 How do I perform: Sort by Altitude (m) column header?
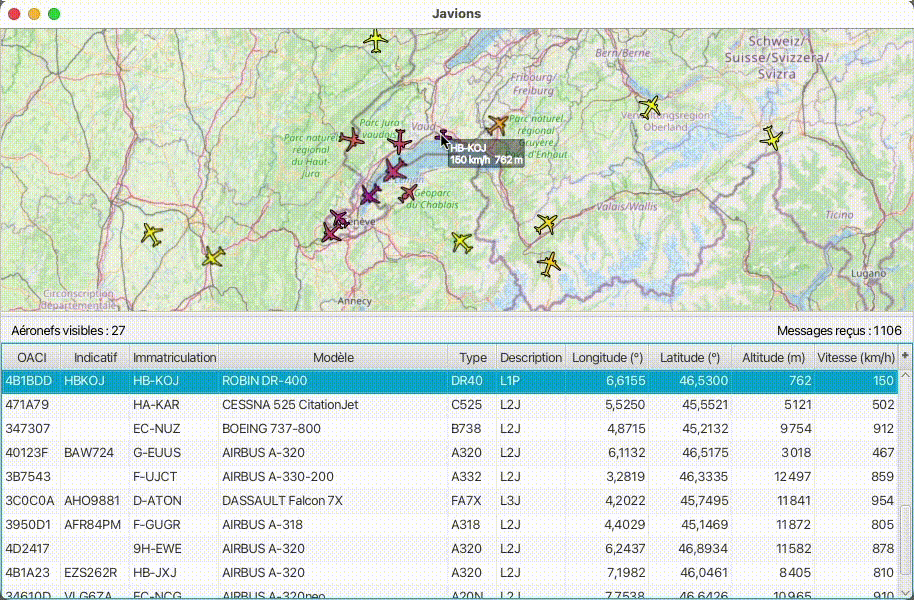click(773, 357)
